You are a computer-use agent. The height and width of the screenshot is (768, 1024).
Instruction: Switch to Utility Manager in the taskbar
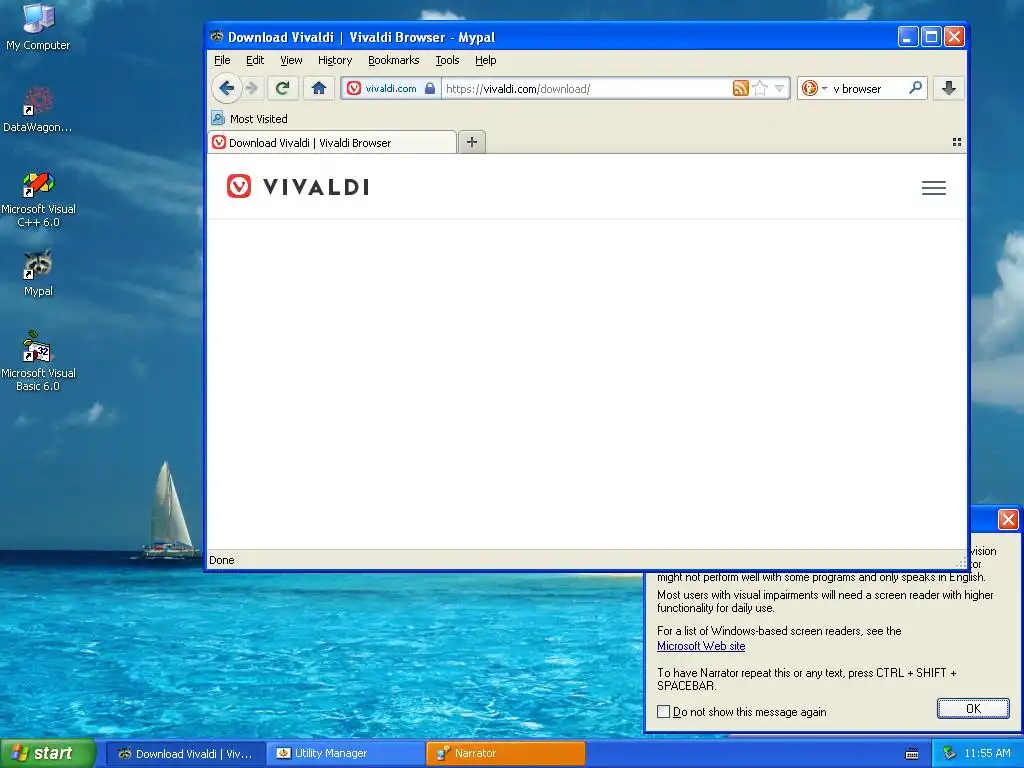pyautogui.click(x=346, y=754)
